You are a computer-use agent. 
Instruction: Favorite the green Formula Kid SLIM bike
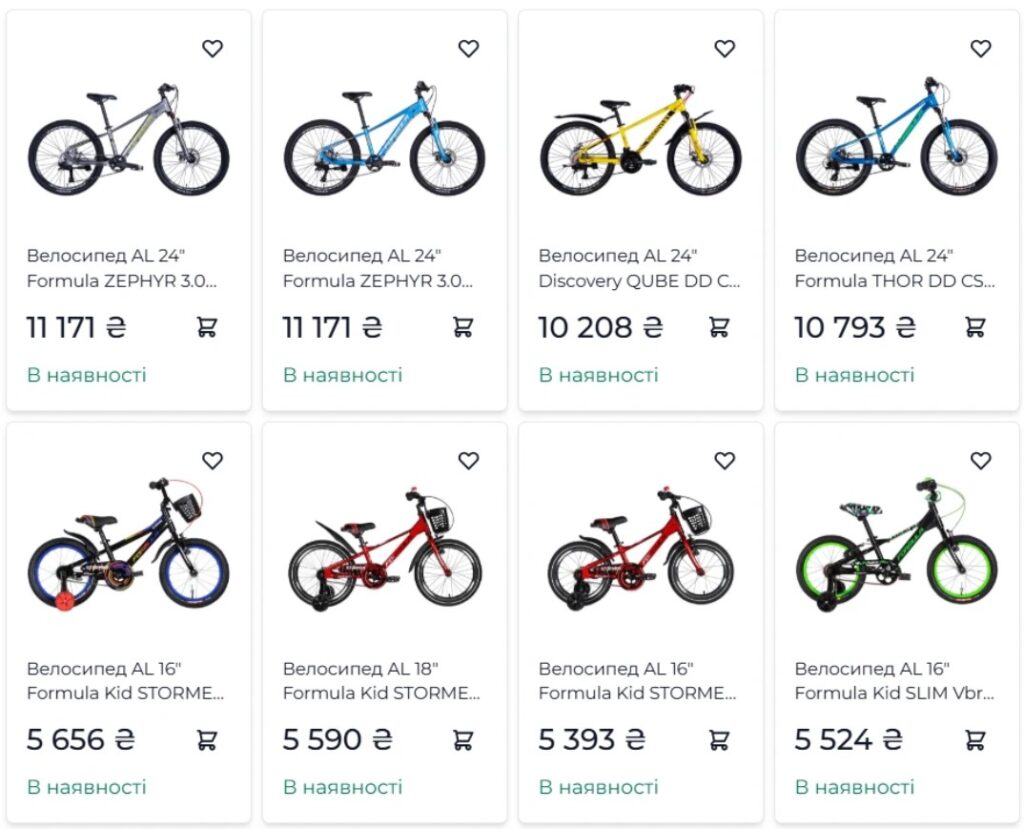(x=981, y=460)
